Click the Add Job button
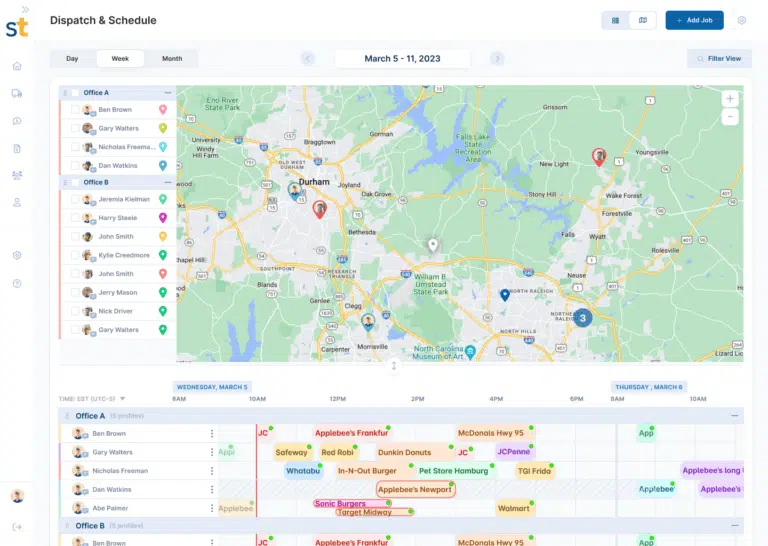Viewport: 768px width, 546px height. [x=694, y=20]
